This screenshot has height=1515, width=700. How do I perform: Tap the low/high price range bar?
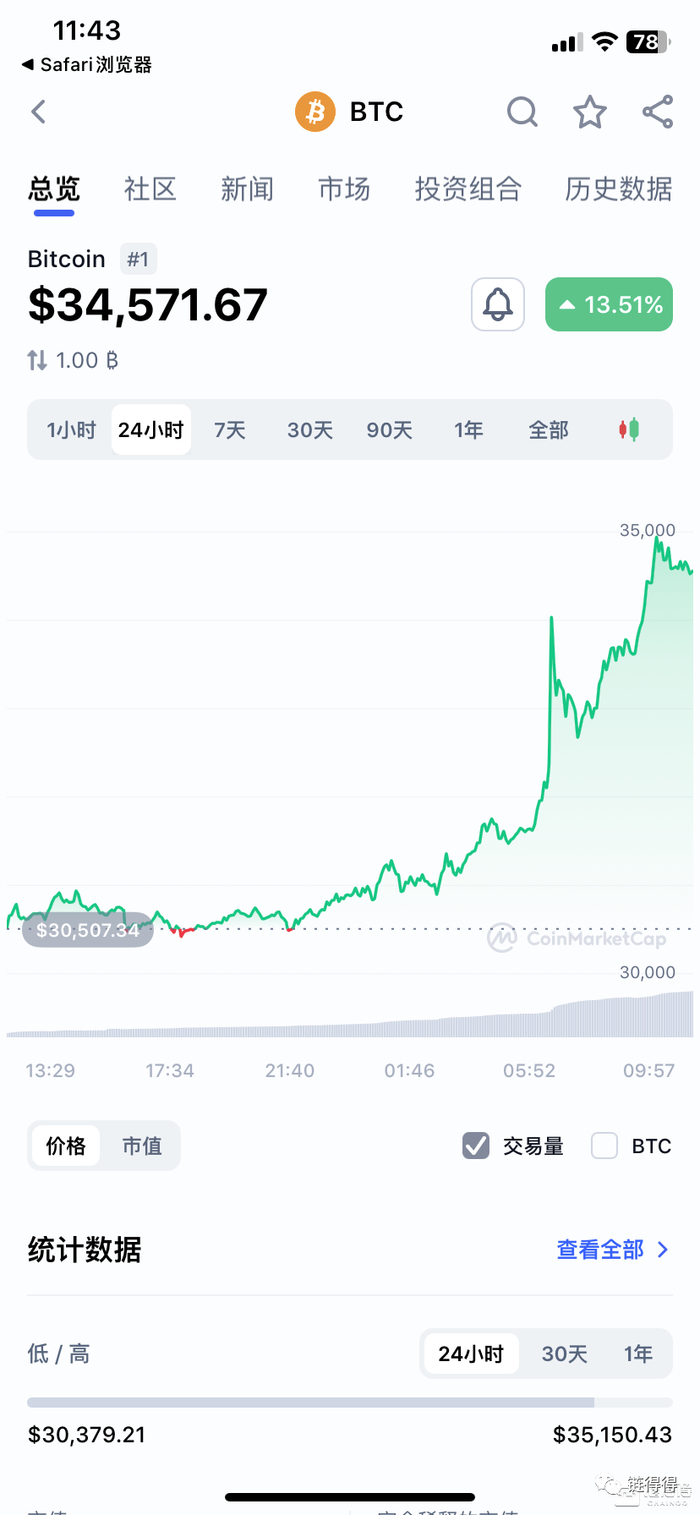349,1403
